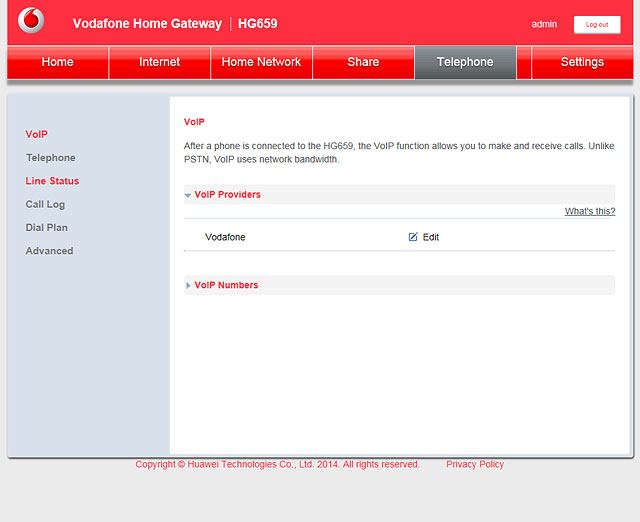The height and width of the screenshot is (522, 640).
Task: Open the Share tab
Action: (x=363, y=62)
